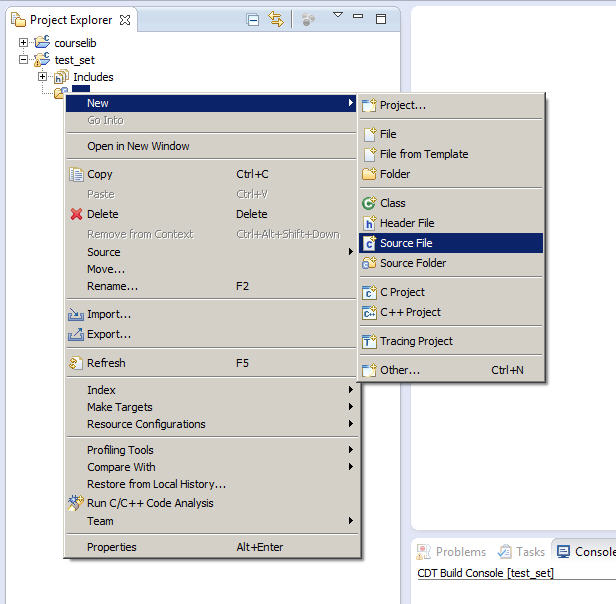Minimize the Project Explorer view

(359, 19)
